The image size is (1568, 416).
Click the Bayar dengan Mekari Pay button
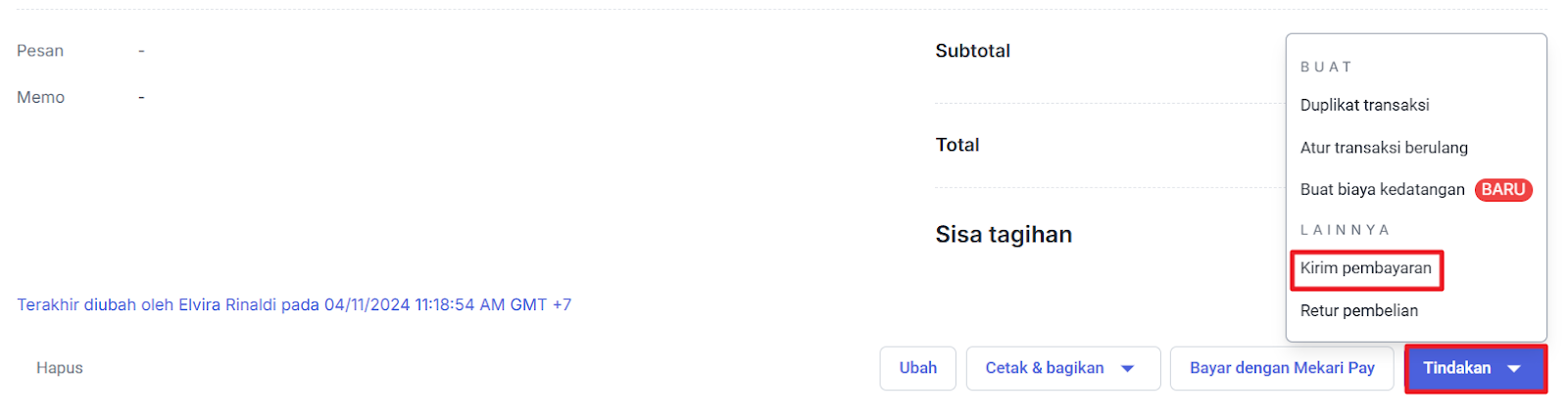[1282, 368]
